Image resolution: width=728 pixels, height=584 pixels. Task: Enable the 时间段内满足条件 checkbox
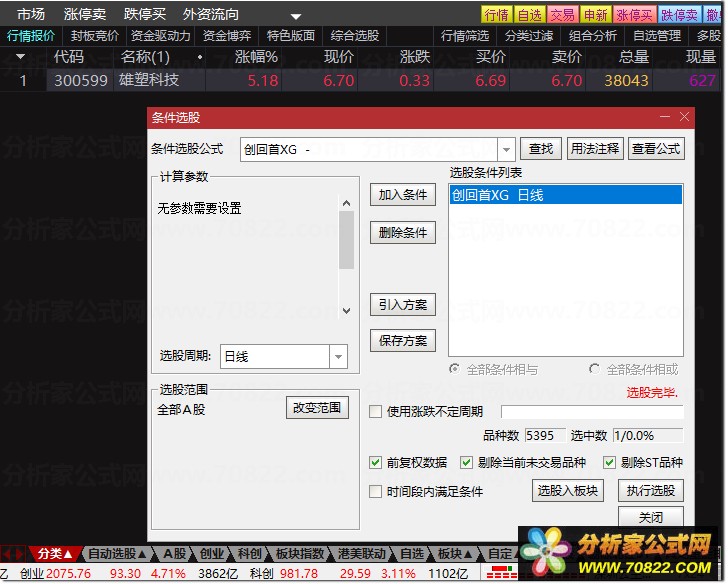(375, 492)
